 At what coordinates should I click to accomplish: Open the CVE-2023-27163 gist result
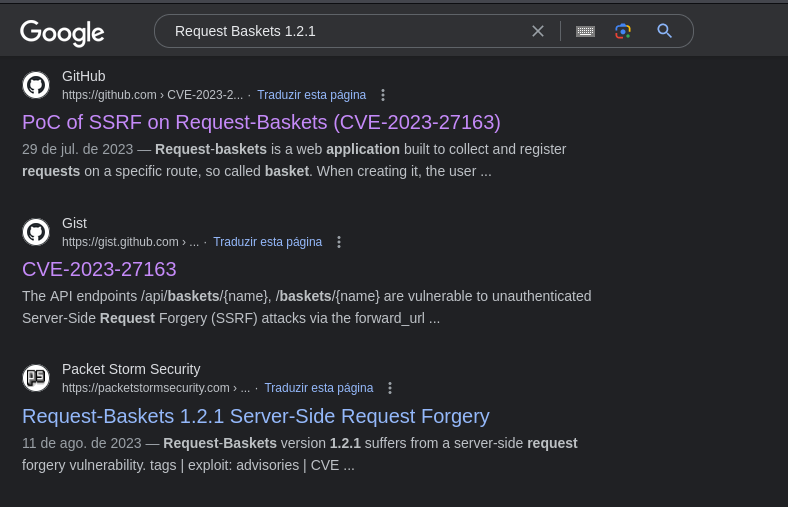point(99,269)
